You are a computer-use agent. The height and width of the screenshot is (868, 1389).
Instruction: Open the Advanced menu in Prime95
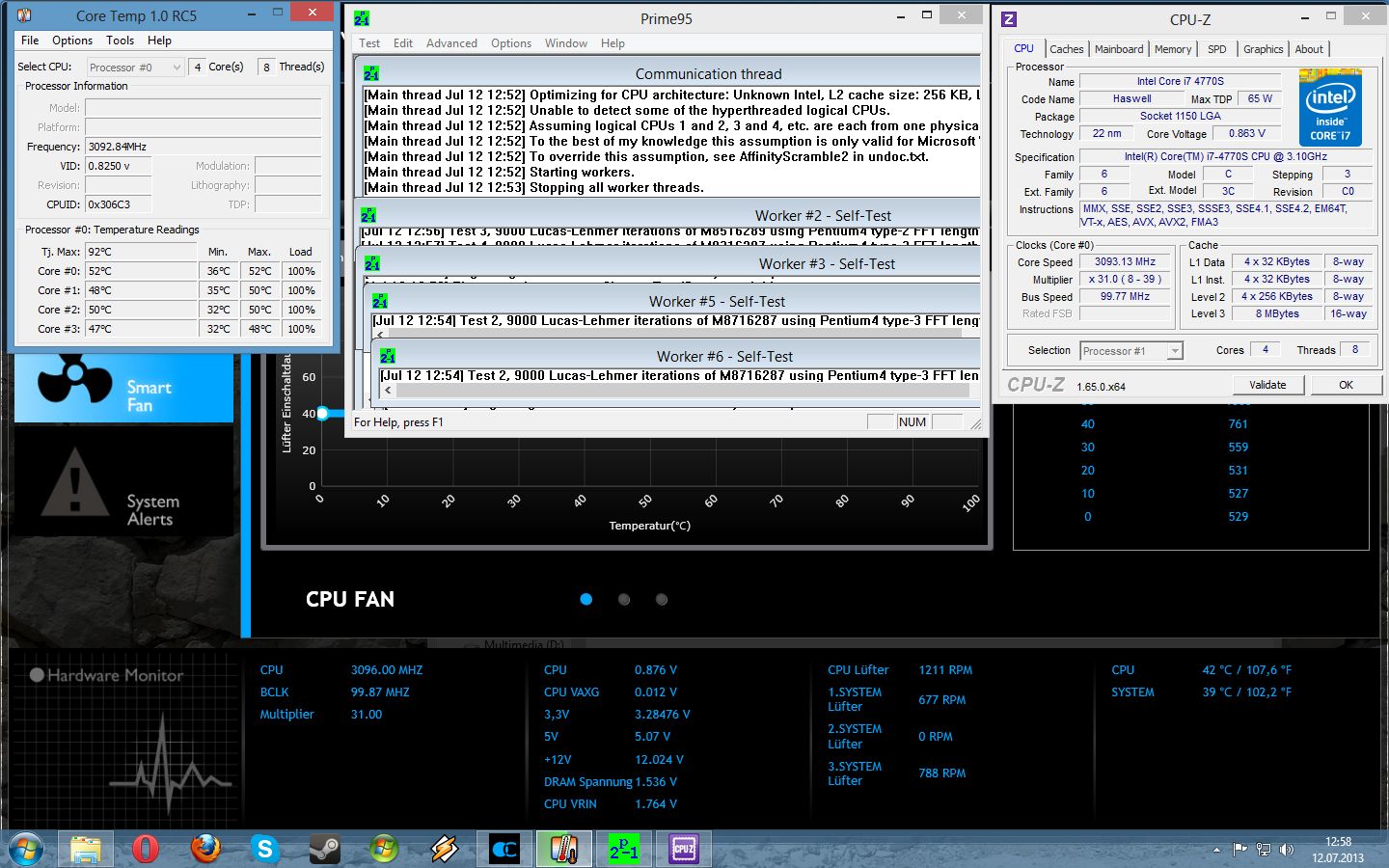(x=451, y=43)
